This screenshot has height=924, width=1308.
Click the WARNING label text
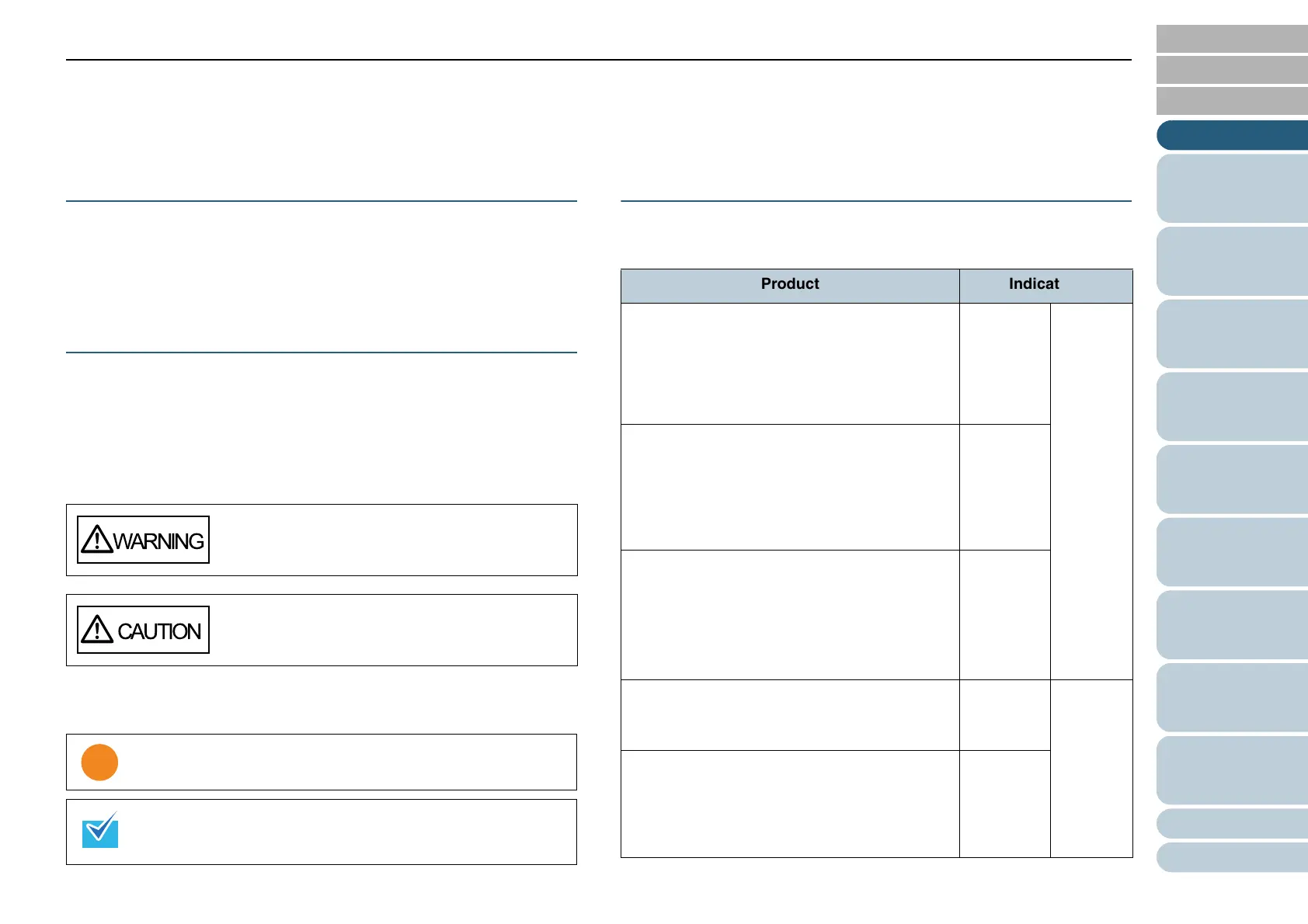[x=159, y=541]
